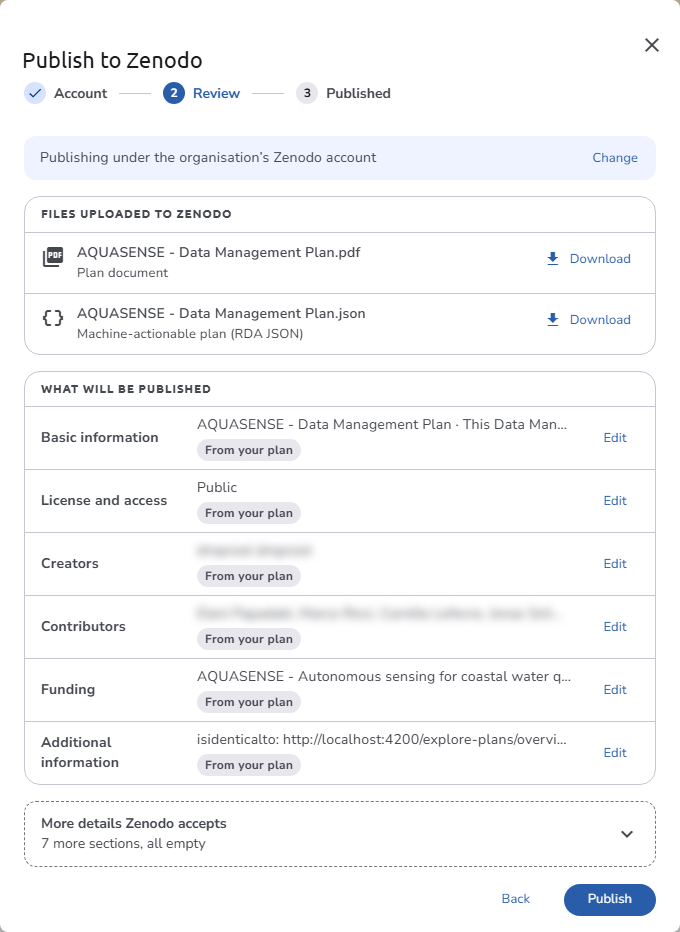The width and height of the screenshot is (680, 932).
Task: Click the 'Publish to Zenodo' dialog title
Action: (x=112, y=60)
